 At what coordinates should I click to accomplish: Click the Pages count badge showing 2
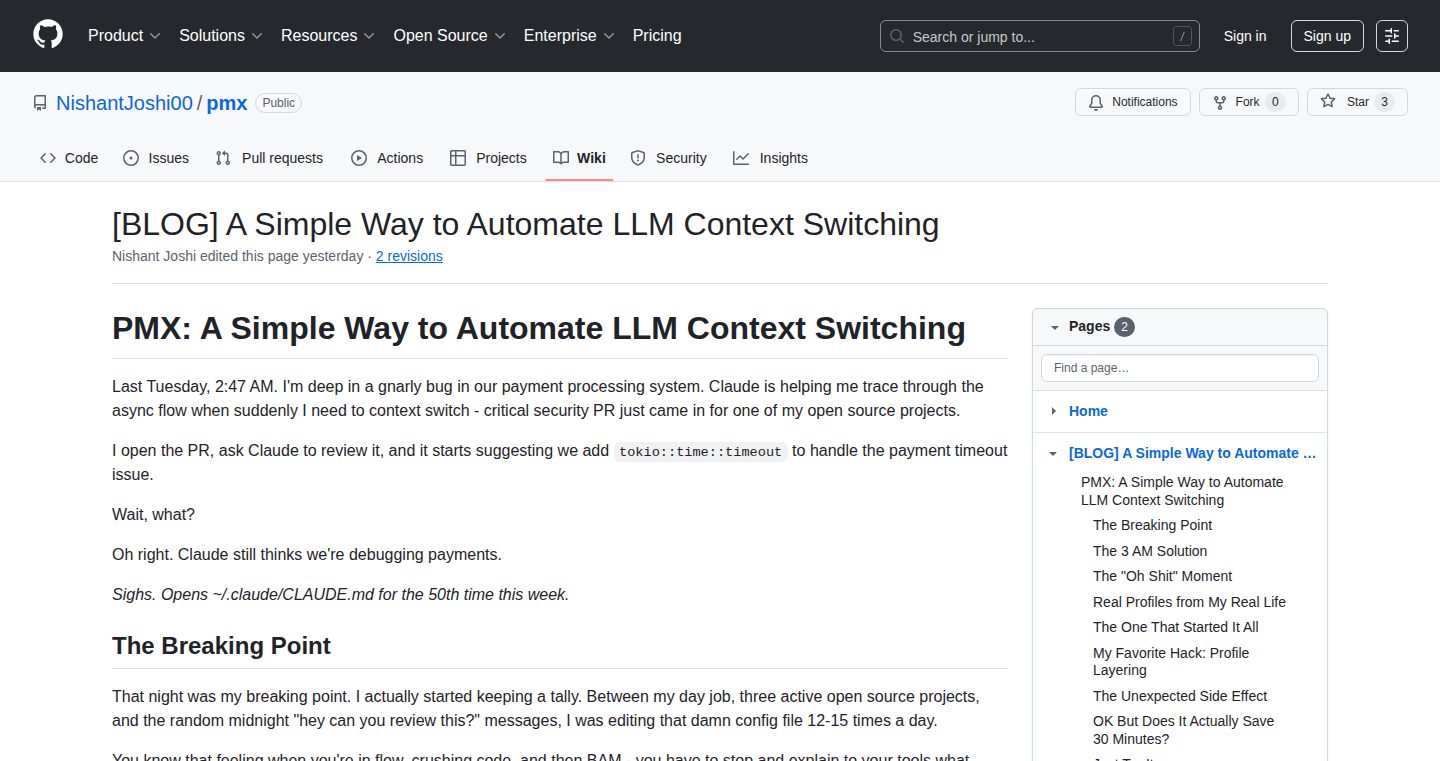[1124, 327]
